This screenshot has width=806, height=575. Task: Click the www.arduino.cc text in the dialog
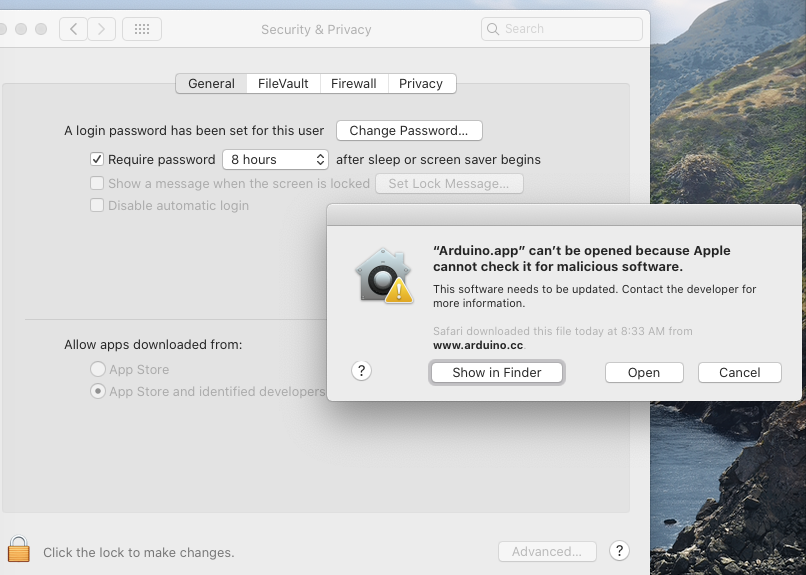[x=478, y=345]
